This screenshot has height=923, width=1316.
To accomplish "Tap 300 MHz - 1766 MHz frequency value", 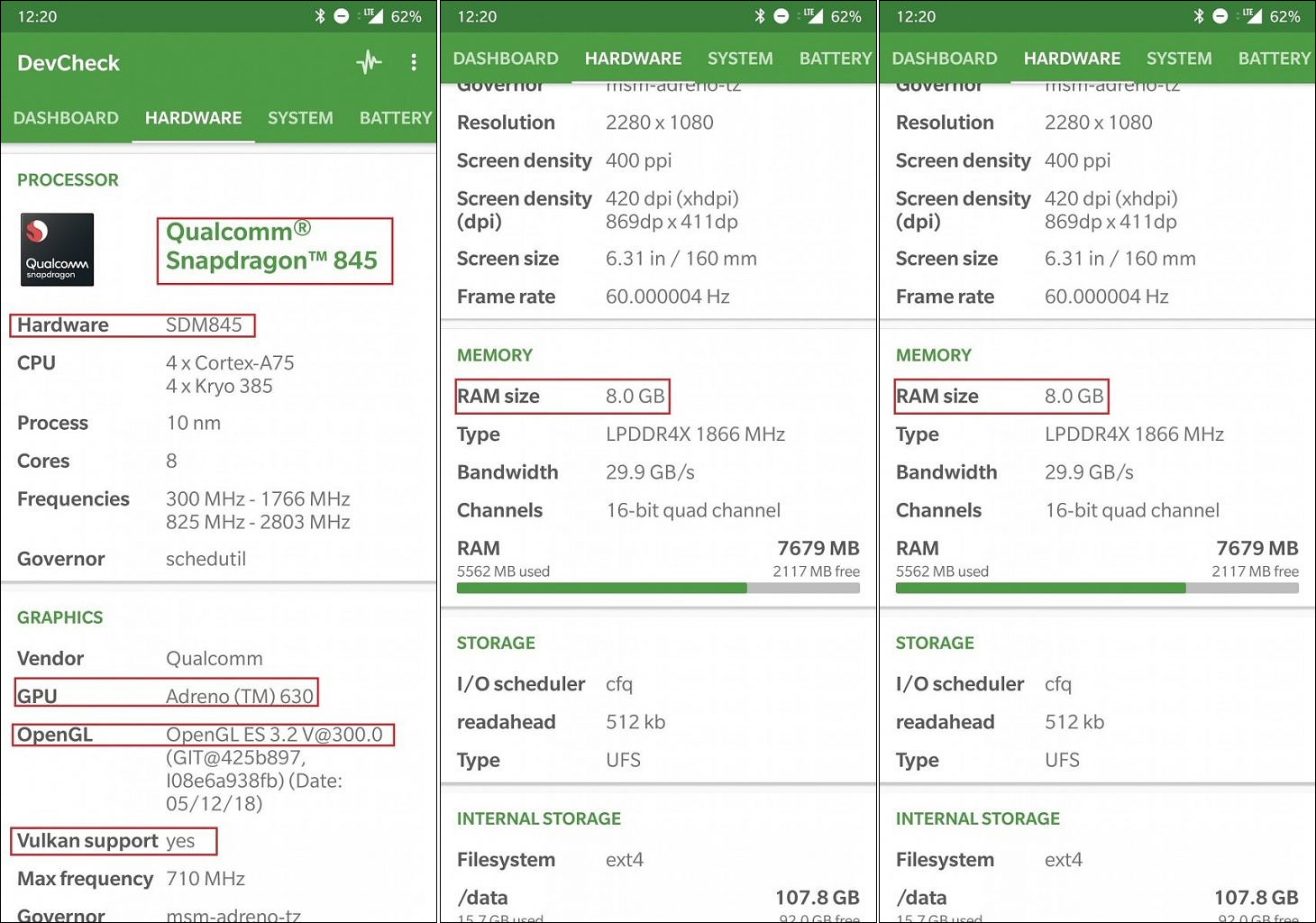I will click(258, 499).
